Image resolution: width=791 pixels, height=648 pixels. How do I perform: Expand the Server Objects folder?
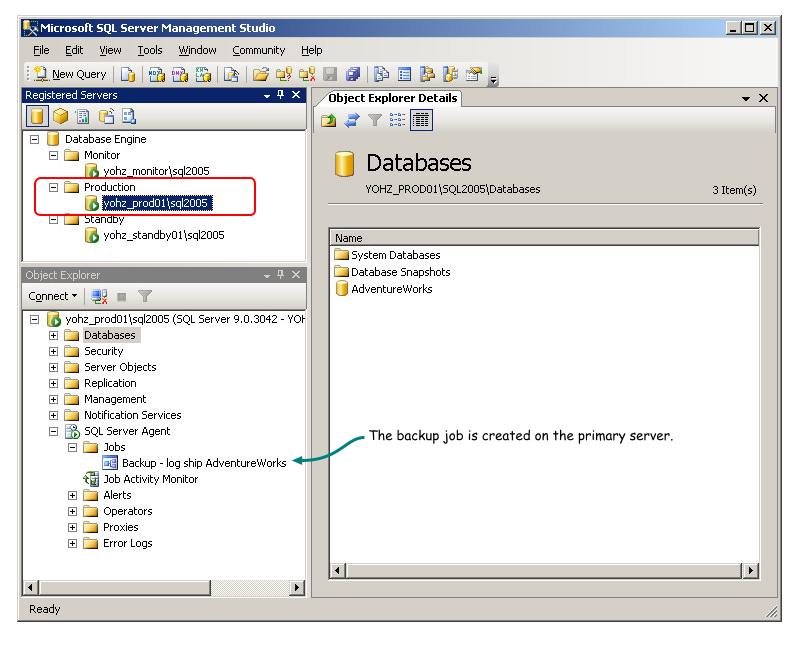53,368
